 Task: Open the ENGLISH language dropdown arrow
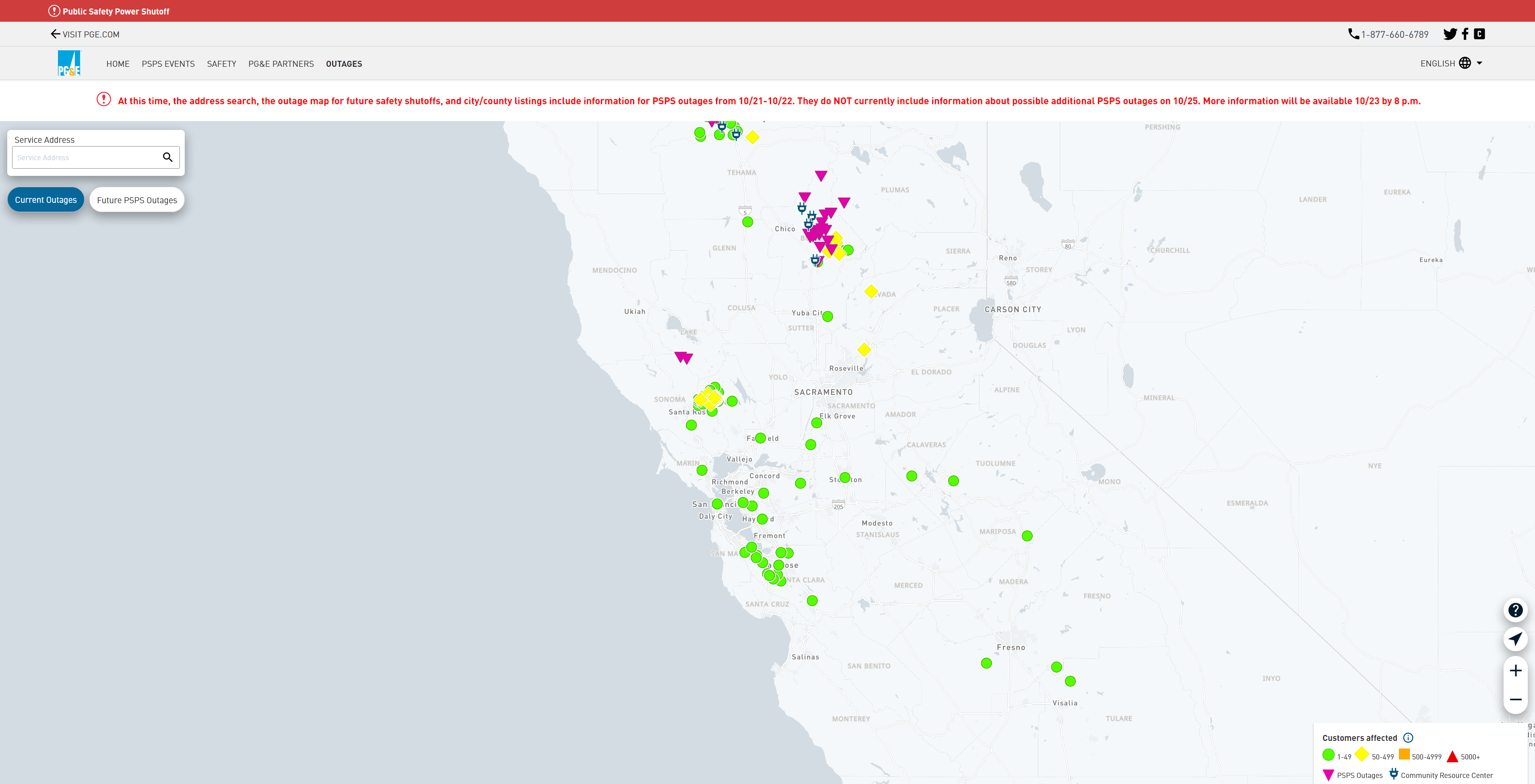[x=1479, y=63]
